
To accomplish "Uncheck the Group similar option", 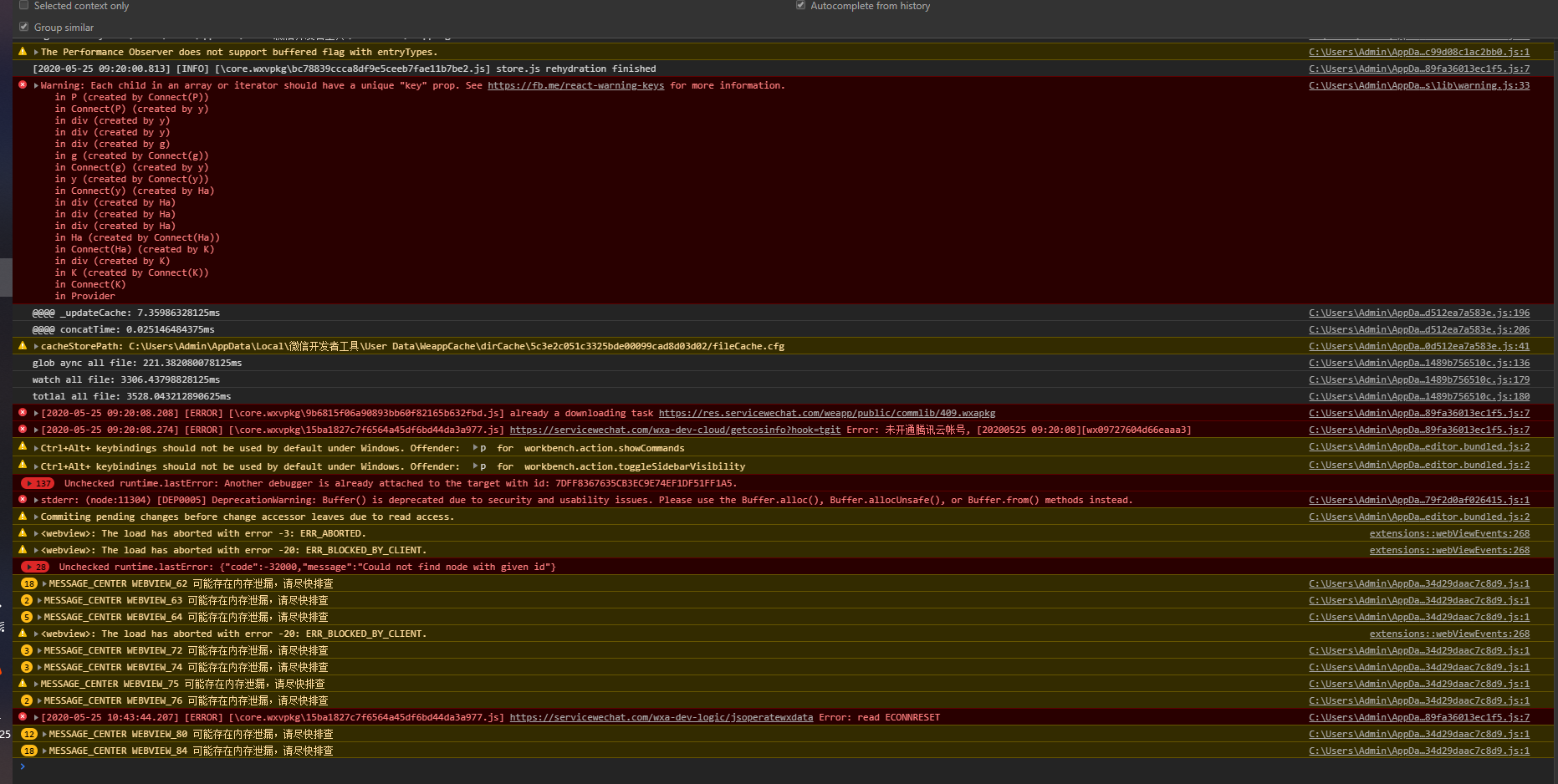I will pos(23,27).
